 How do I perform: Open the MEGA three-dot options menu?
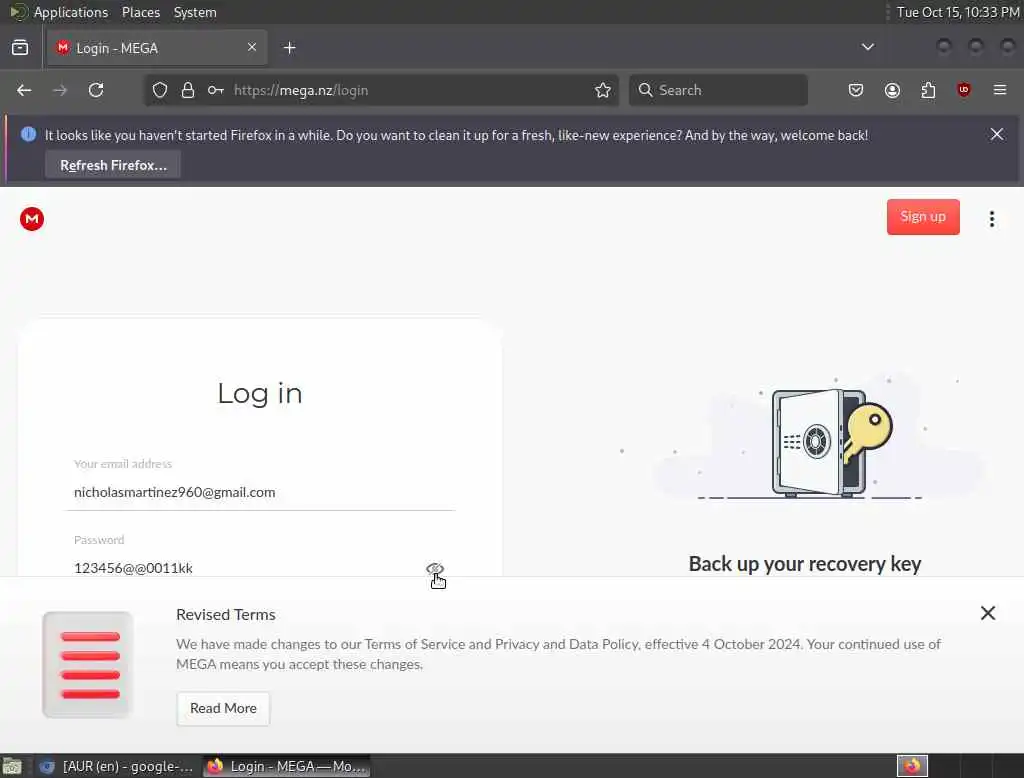click(991, 219)
